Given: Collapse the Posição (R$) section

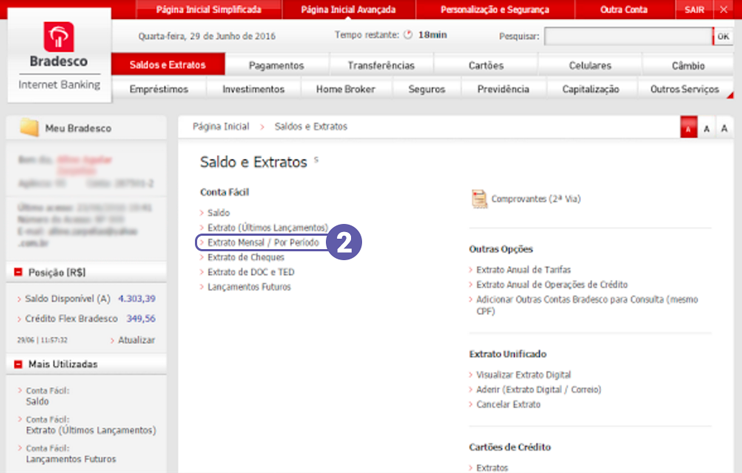Looking at the screenshot, I should pyautogui.click(x=18, y=272).
